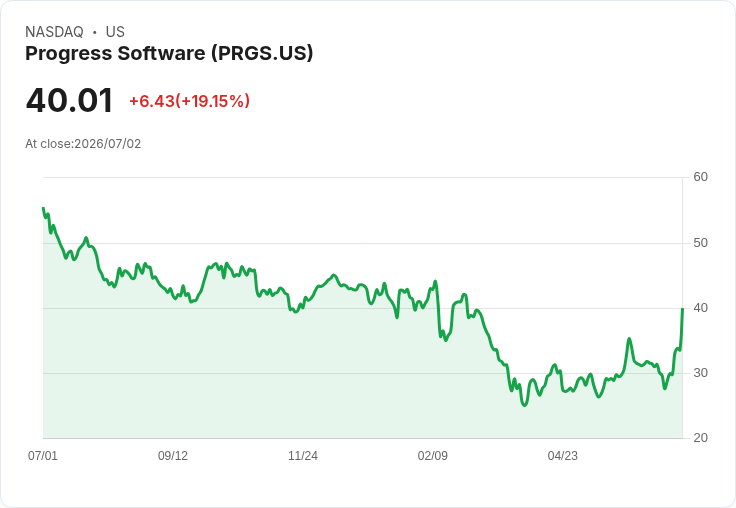Screen dimensions: 736x508
Task: Click the 30 price axis label
Action: [700, 373]
